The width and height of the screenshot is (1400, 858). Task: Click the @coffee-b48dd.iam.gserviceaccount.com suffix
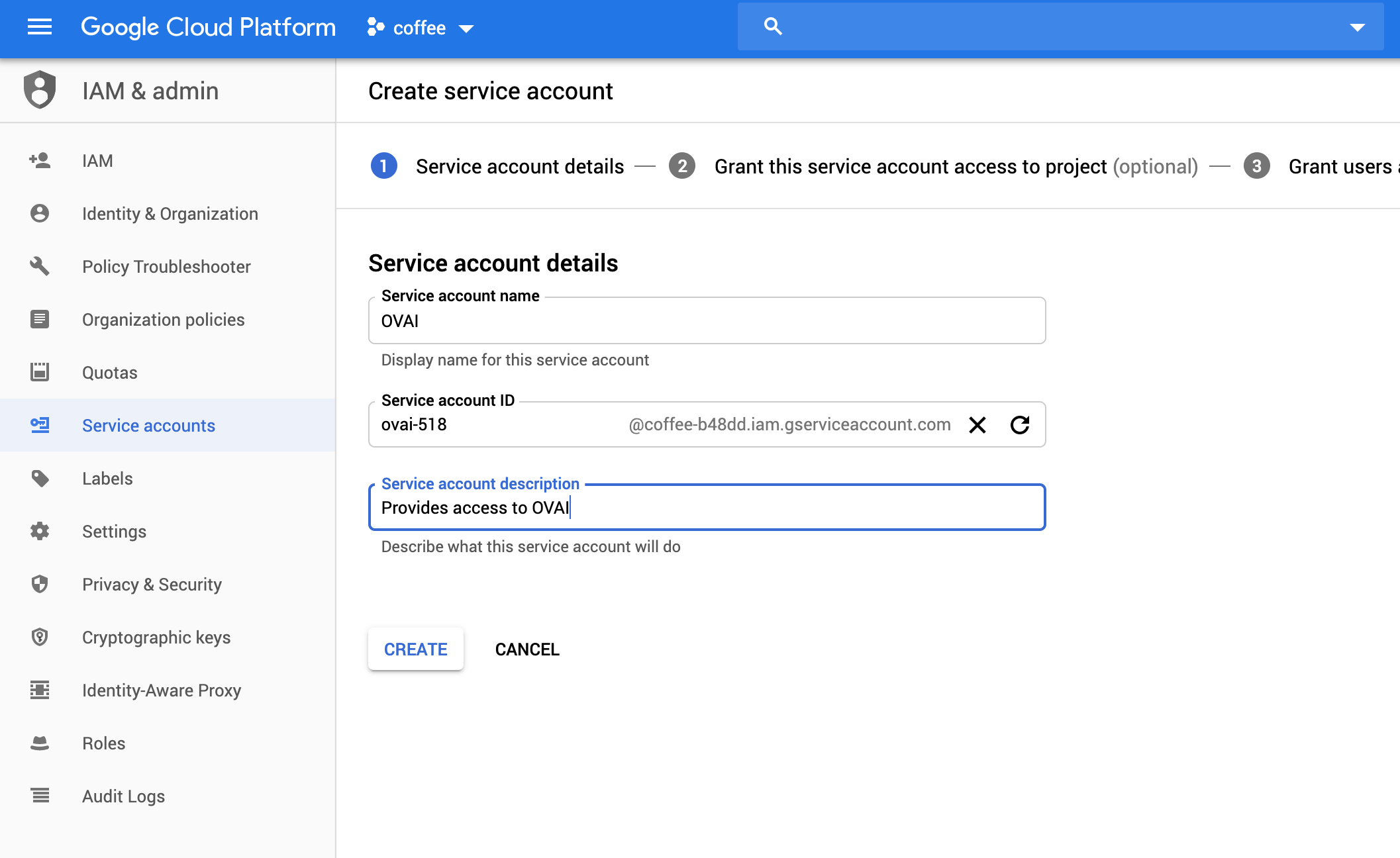789,424
